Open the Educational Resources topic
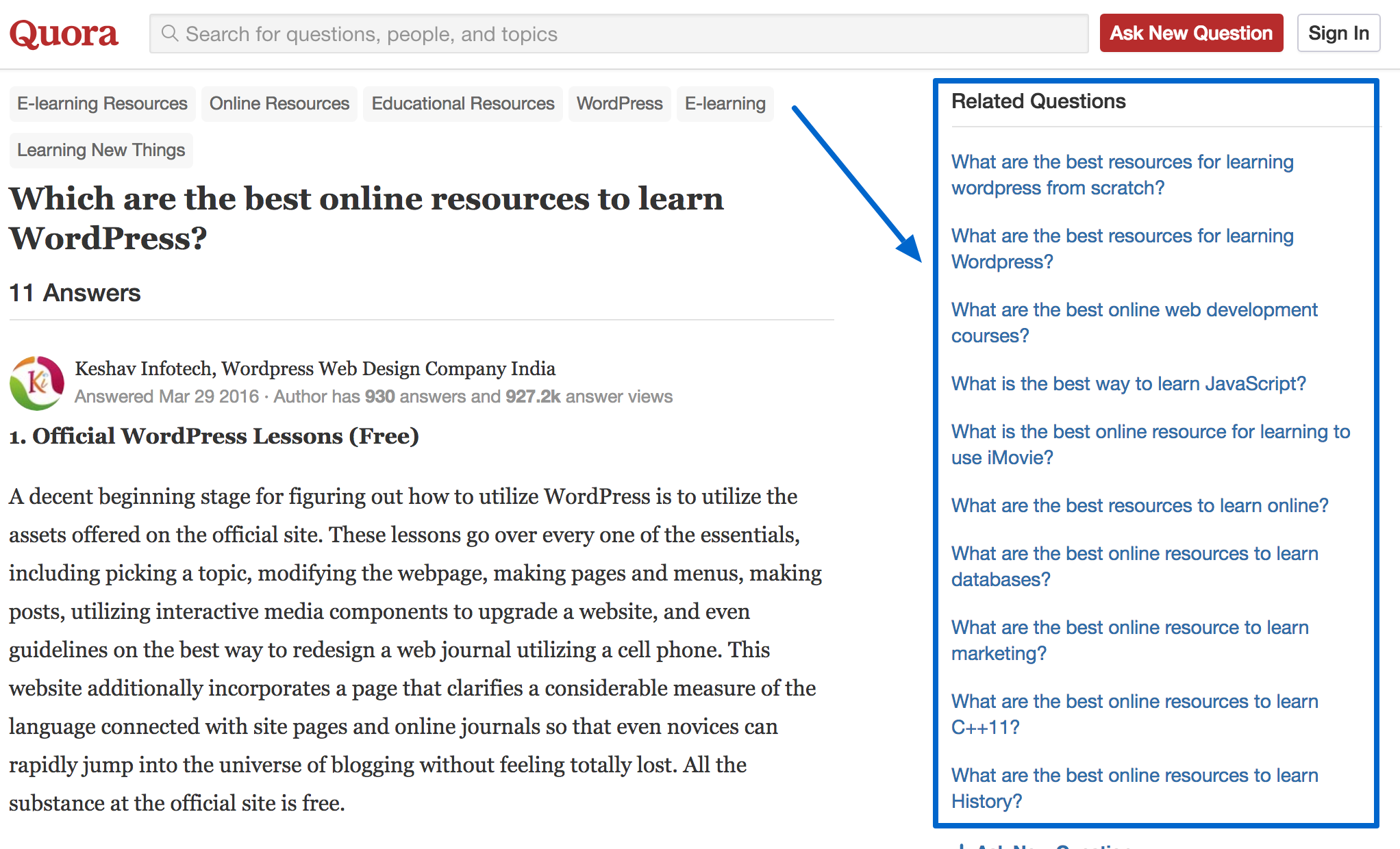 coord(462,103)
